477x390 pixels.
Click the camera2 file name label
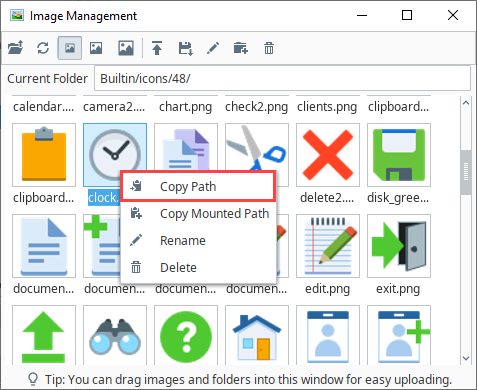click(x=114, y=107)
